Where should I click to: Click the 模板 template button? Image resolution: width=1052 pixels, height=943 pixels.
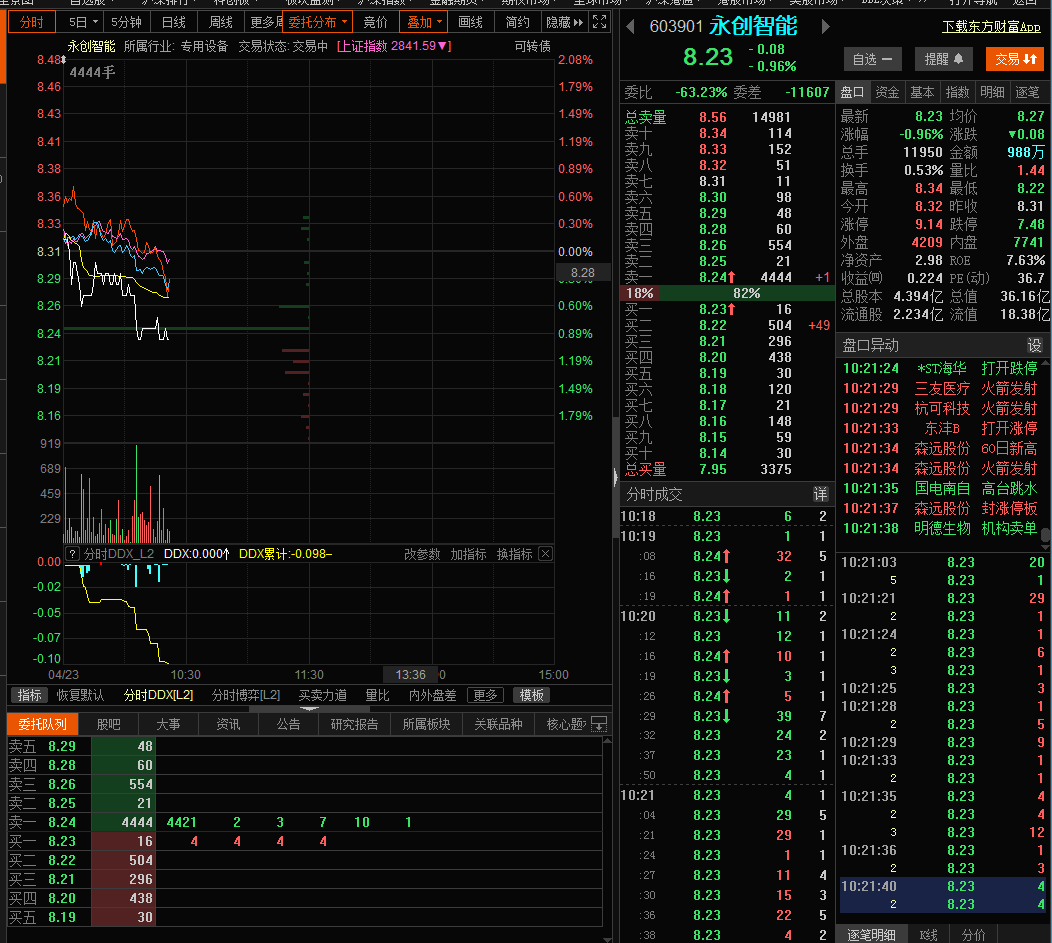click(531, 695)
